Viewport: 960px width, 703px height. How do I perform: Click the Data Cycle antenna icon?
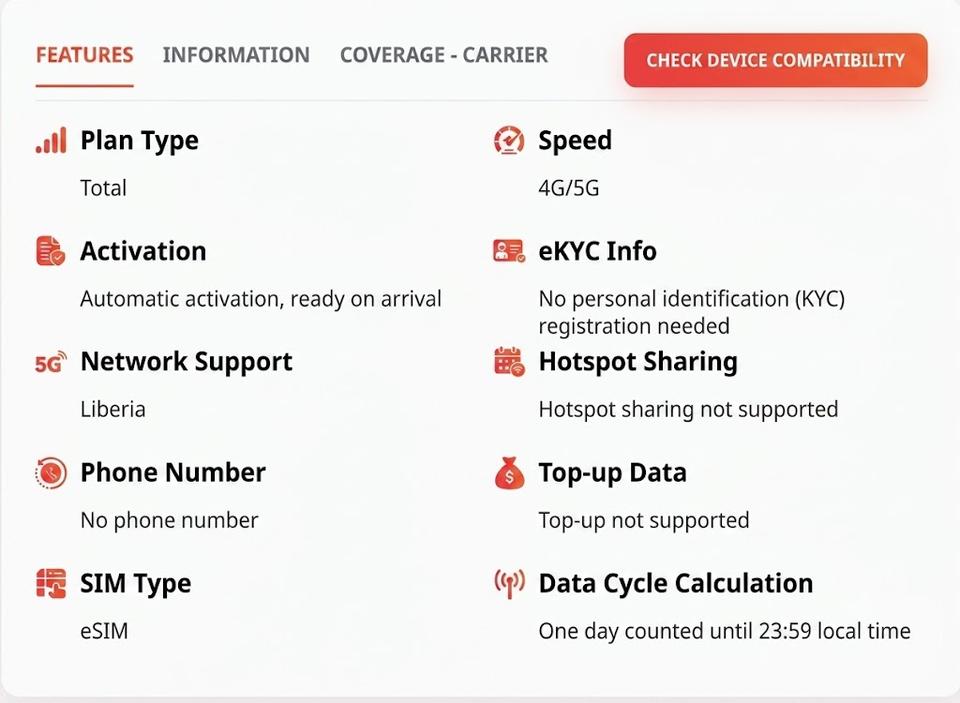(x=509, y=584)
